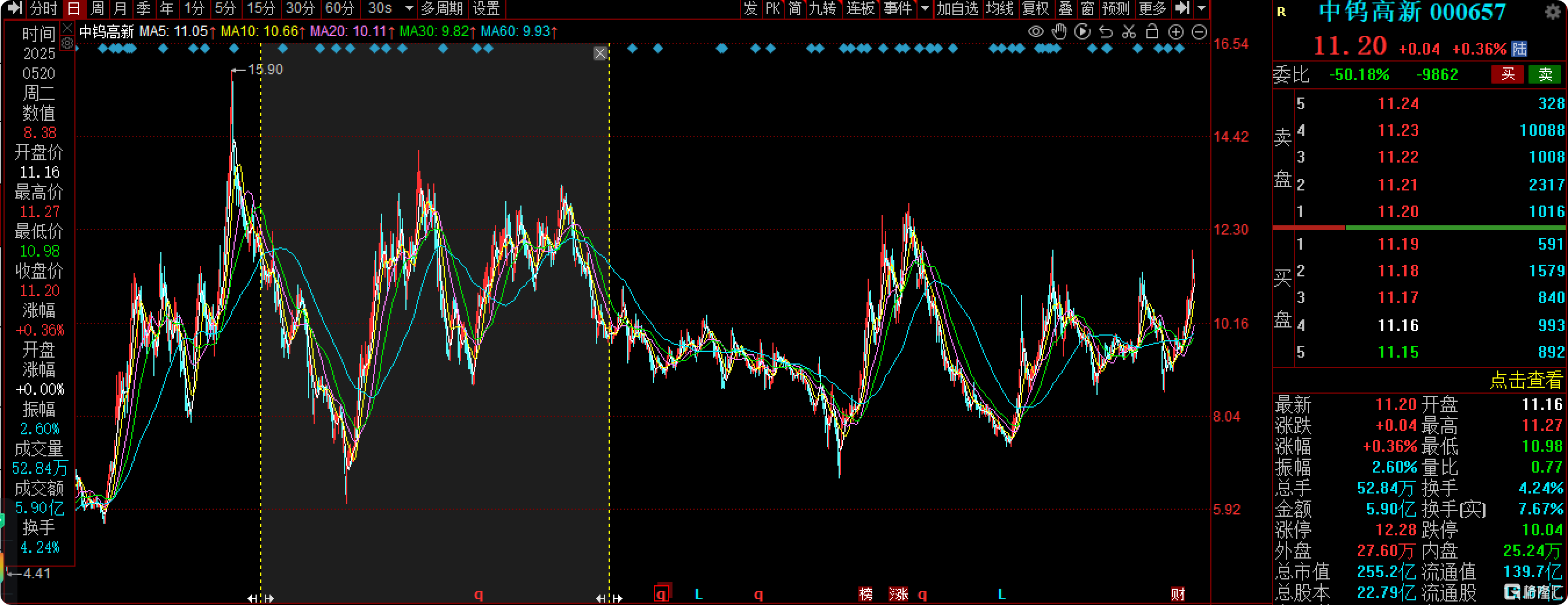The image size is (1568, 605).
Task: Click the blue 陆 badge
Action: (1519, 49)
